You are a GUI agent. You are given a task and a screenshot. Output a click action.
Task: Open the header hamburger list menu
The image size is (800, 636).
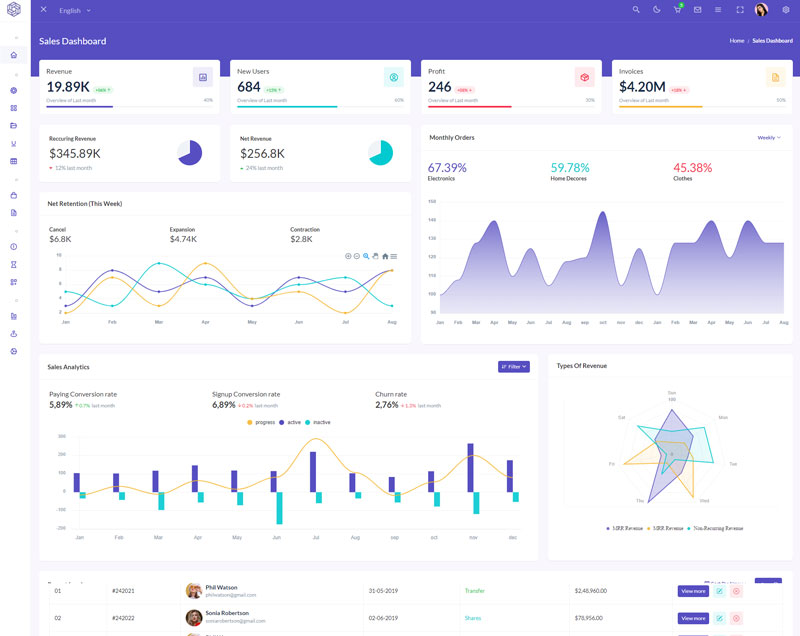click(x=718, y=10)
